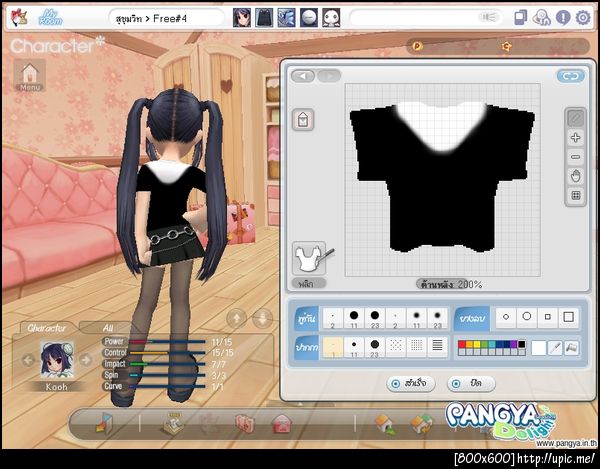Screen dimensions: 600x469
Task: Choose hard brush size 11
Action: 354,318
